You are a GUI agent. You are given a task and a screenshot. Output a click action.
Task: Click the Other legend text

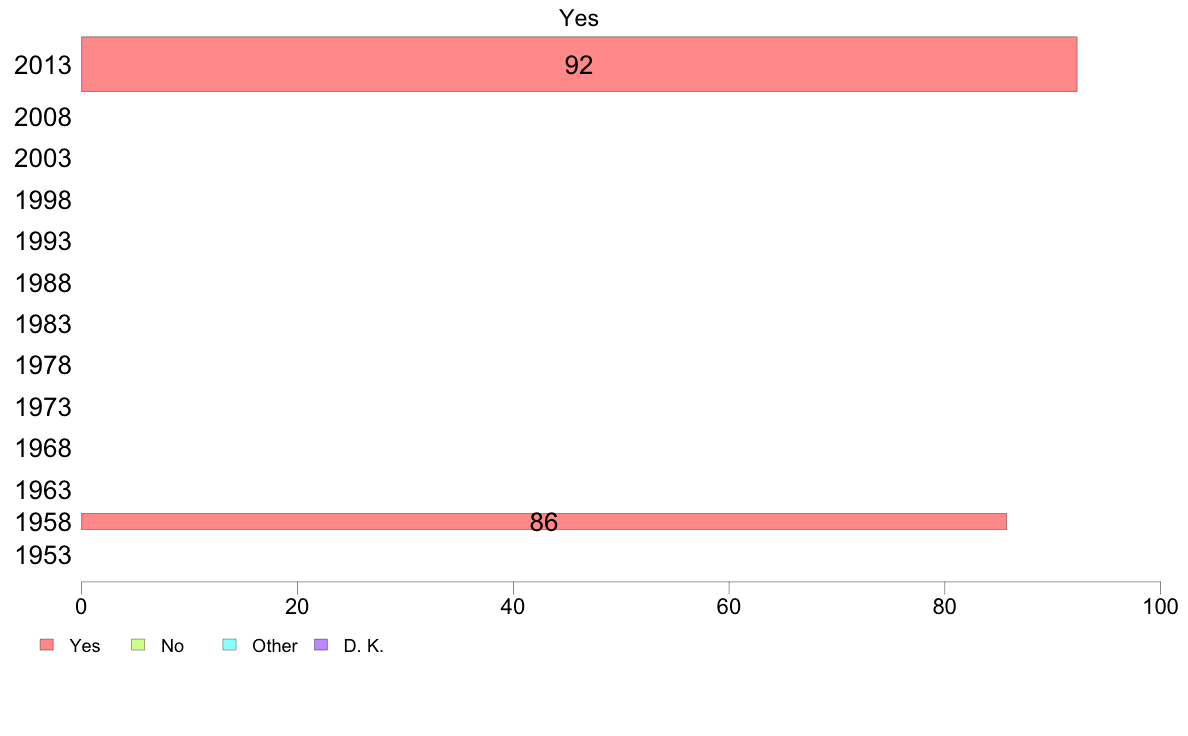point(275,646)
